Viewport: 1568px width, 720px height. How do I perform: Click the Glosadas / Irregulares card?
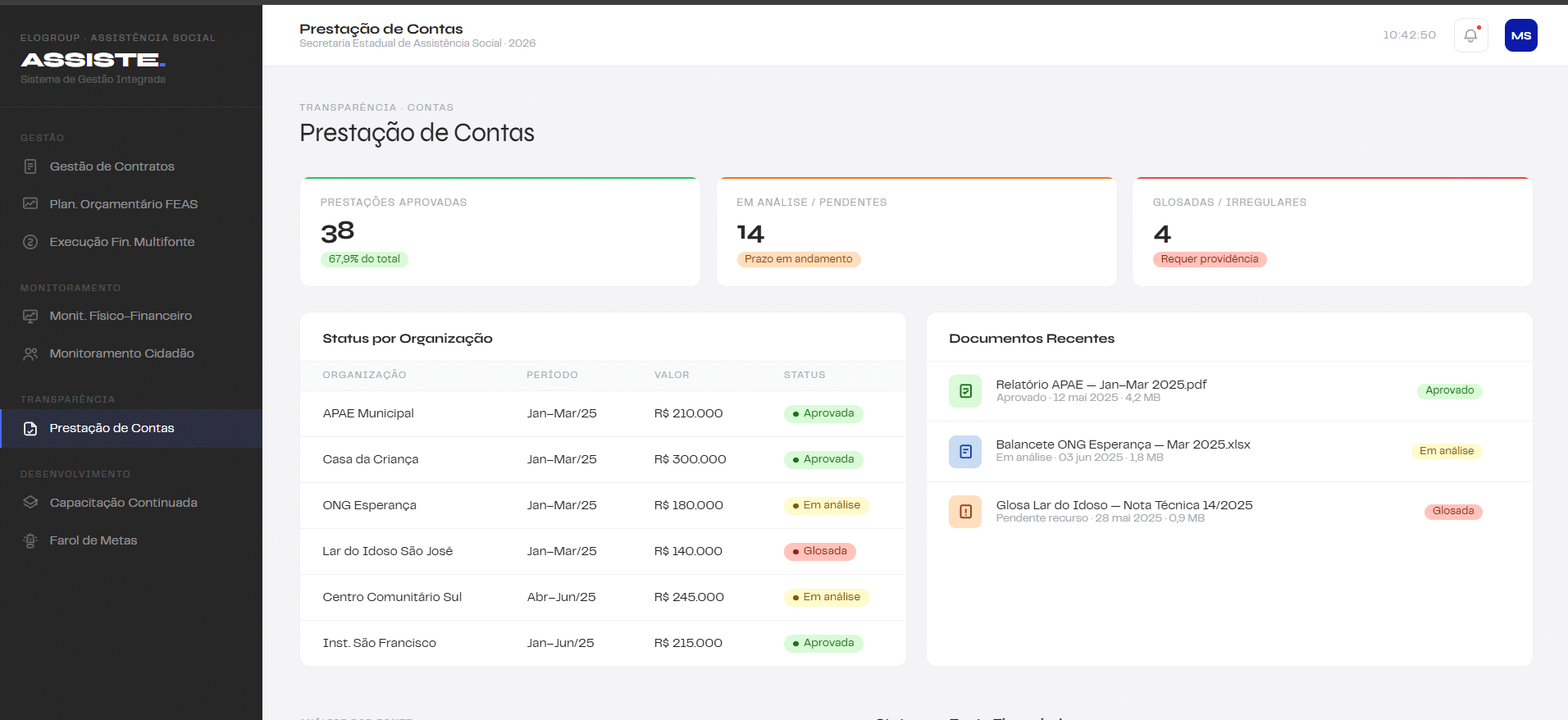coord(1333,232)
